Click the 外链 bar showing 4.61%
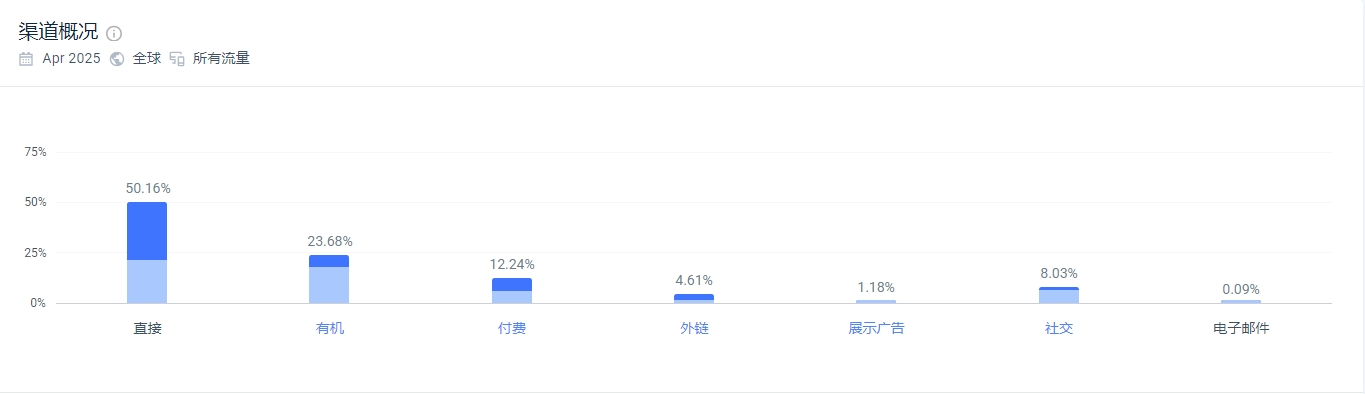The height and width of the screenshot is (394, 1365). click(x=694, y=298)
